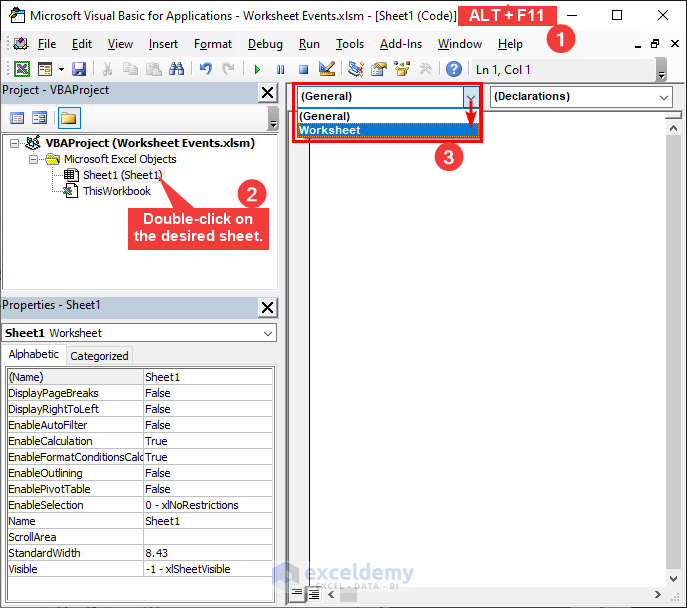Open the Add-Ins menu
The image size is (687, 608).
click(400, 44)
